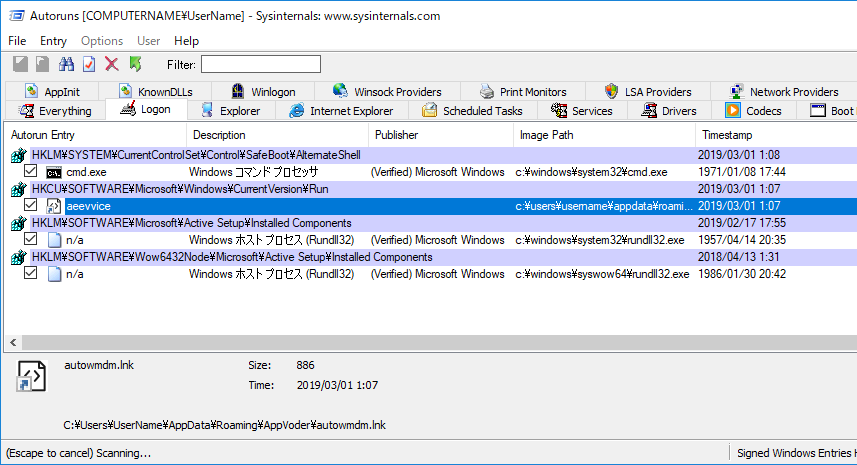This screenshot has width=857, height=465.
Task: Click registry icon for HKCU Run key
Action: [18, 190]
